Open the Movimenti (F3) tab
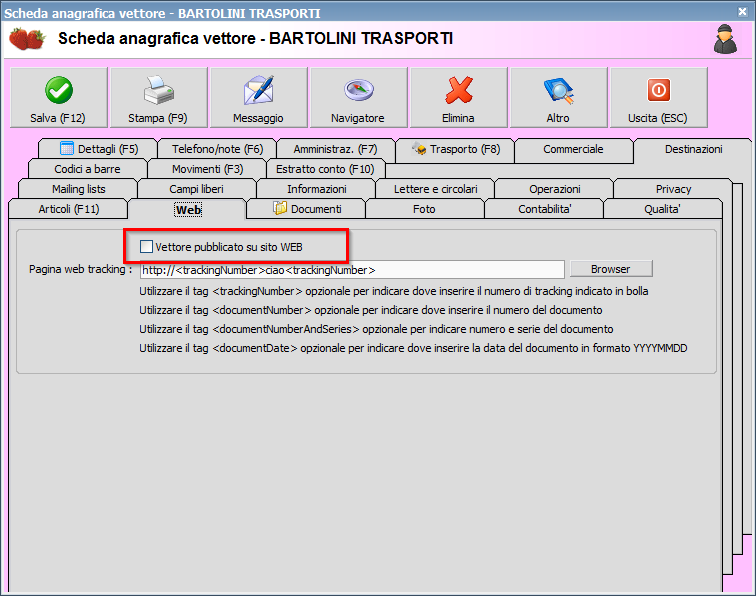756x596 pixels. (x=207, y=169)
